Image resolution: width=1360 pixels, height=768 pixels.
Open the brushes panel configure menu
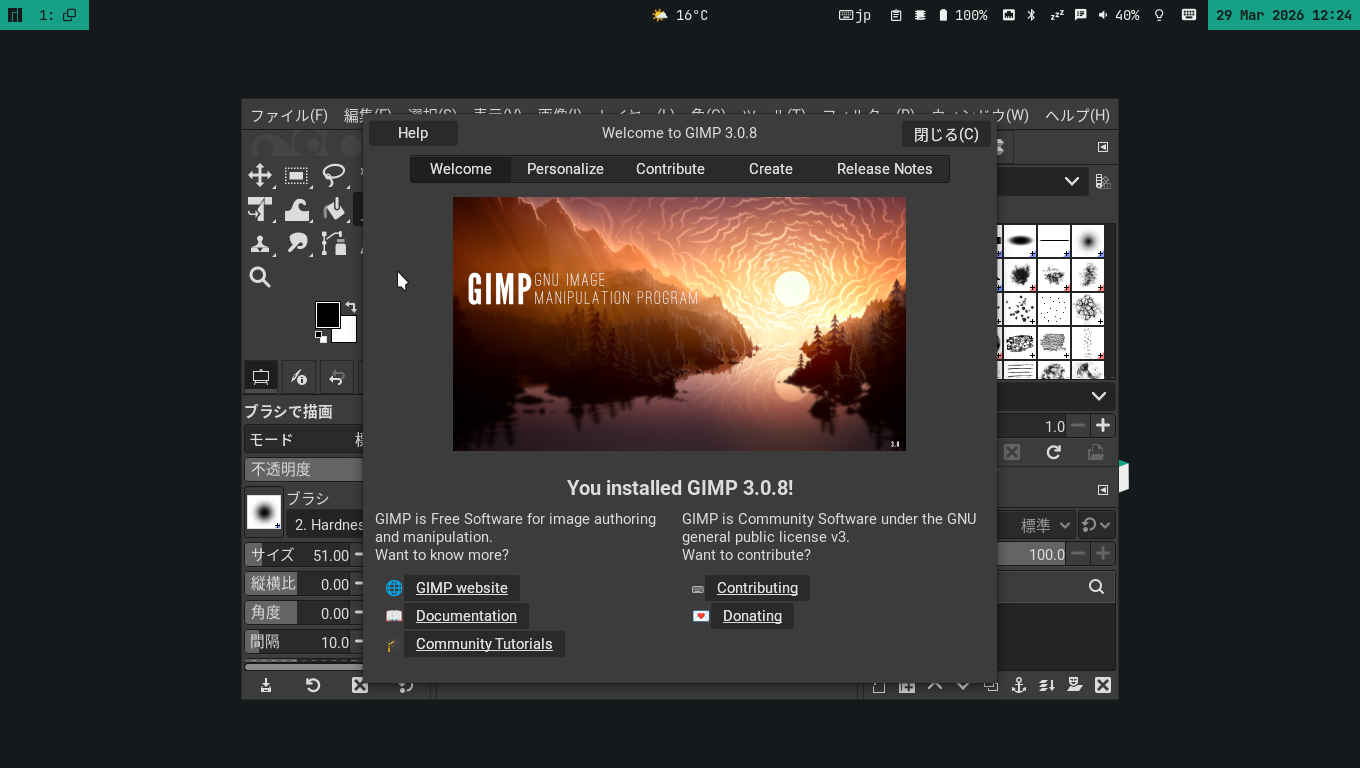coord(1103,147)
